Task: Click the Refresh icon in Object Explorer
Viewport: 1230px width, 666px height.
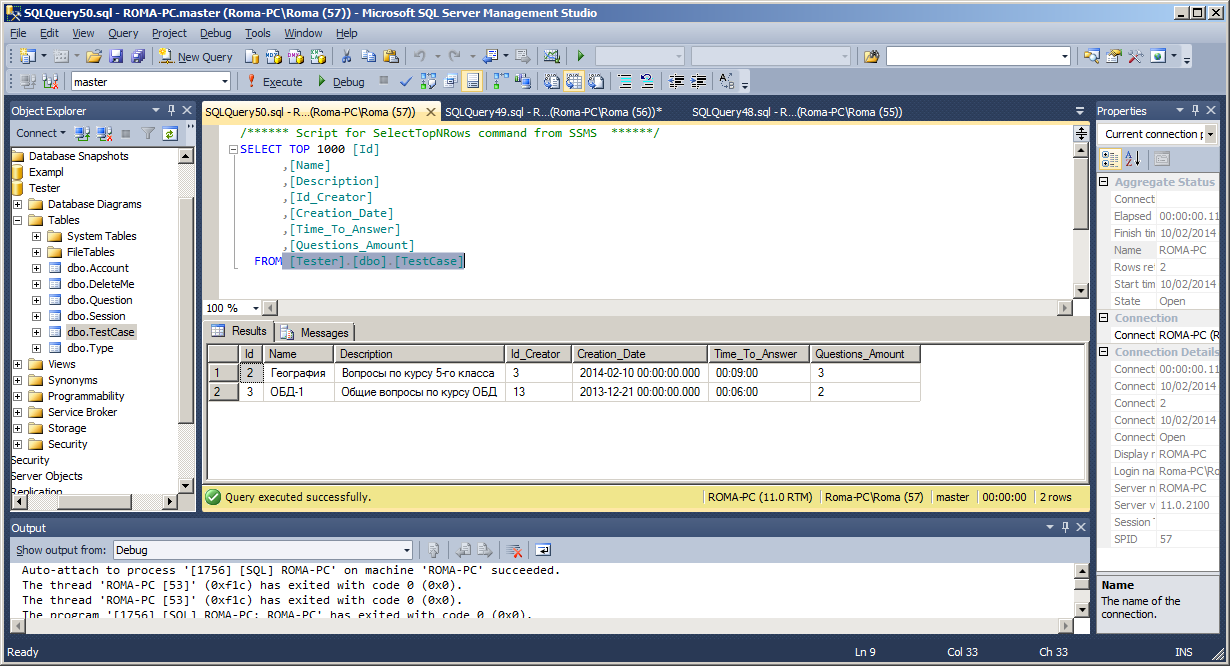Action: point(170,133)
